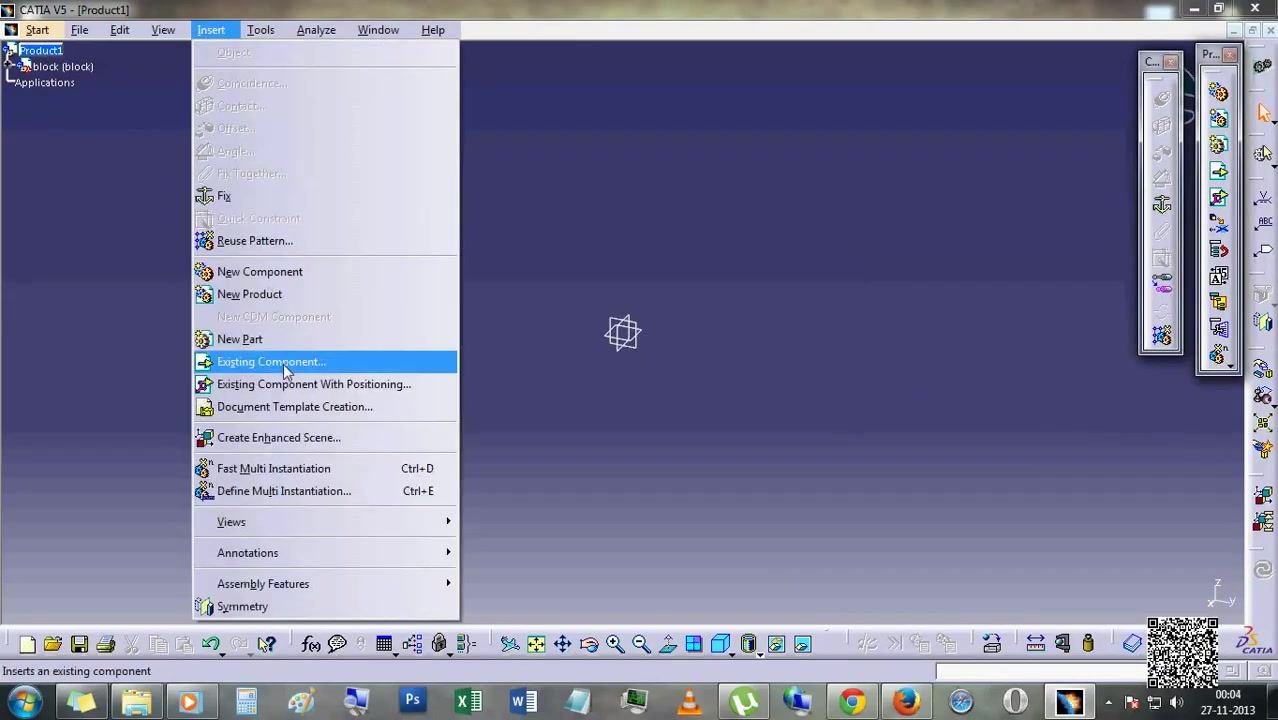Click Zoom In magnifier icon
Image resolution: width=1278 pixels, height=720 pixels.
pos(614,645)
